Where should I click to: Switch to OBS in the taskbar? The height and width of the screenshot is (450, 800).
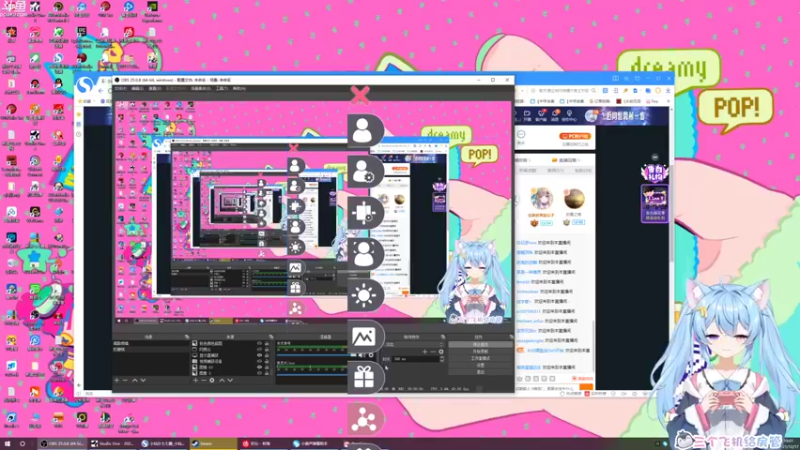coord(62,444)
